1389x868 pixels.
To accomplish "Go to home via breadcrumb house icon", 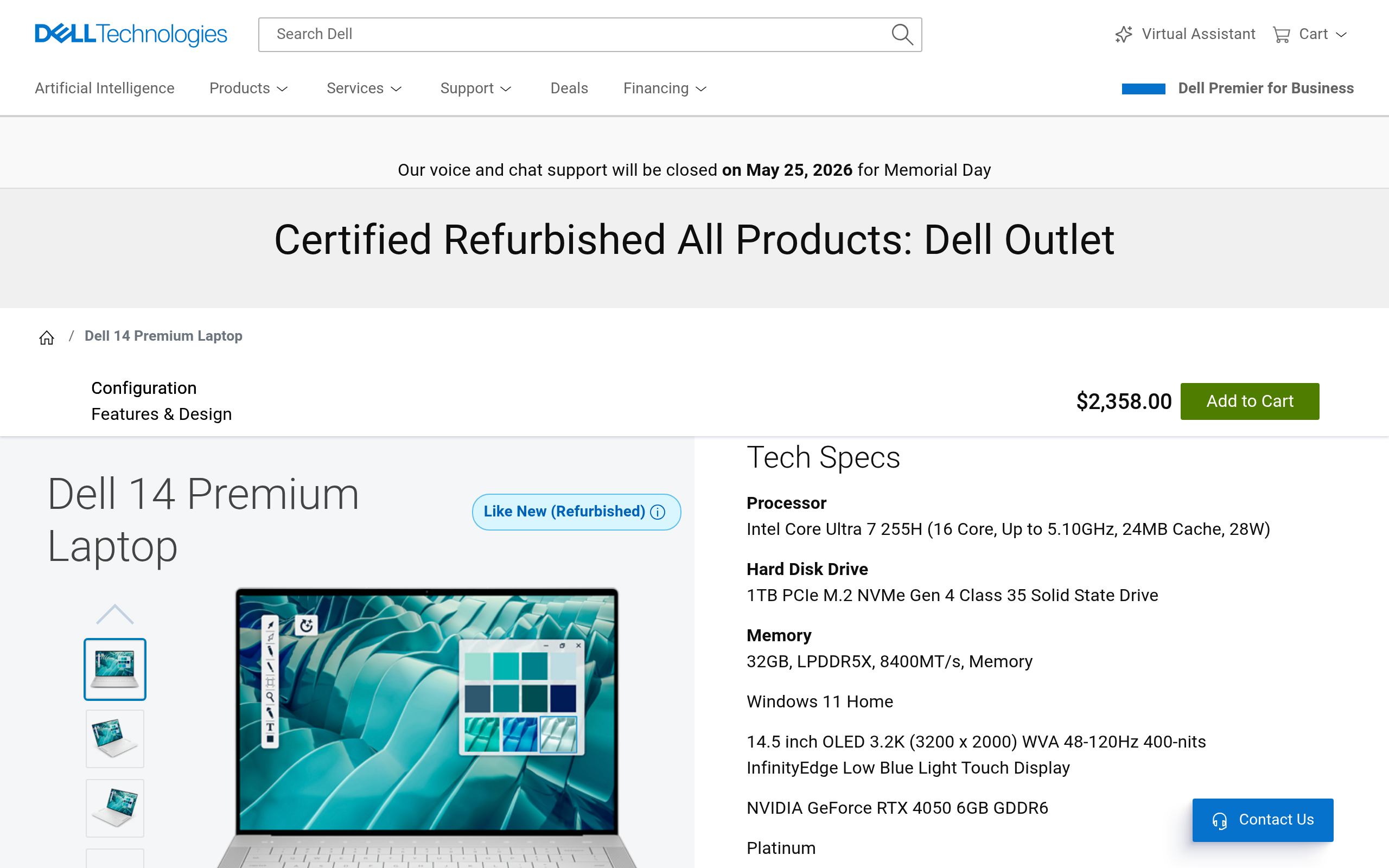I will (x=47, y=337).
